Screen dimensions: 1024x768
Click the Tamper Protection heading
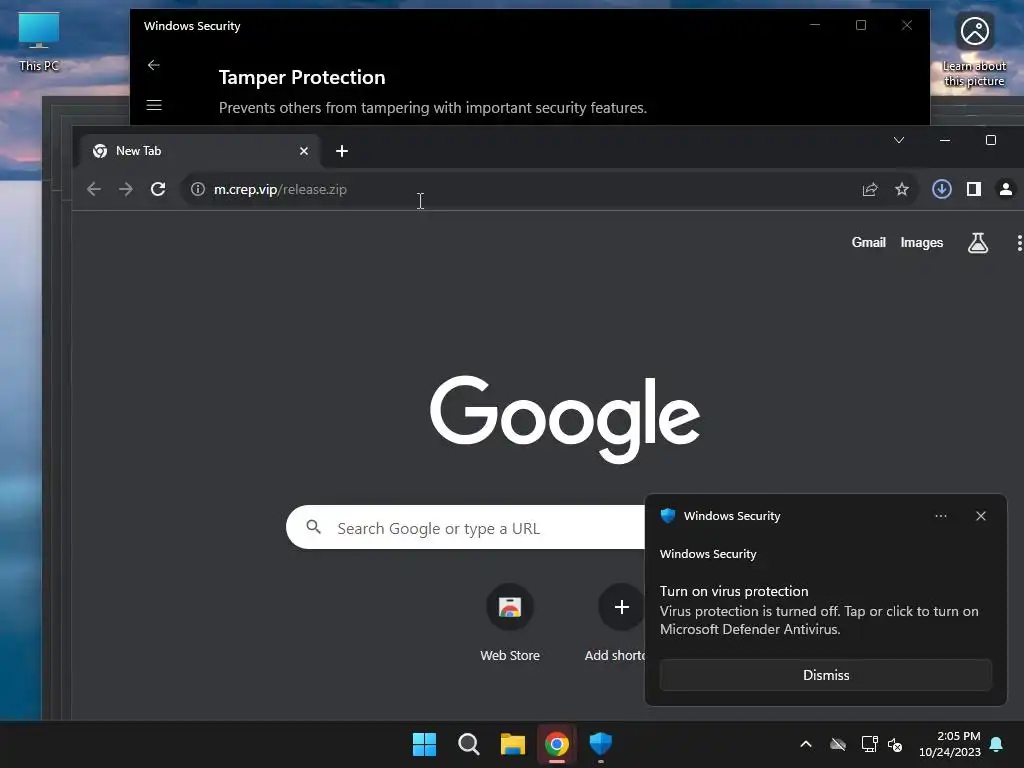302,77
